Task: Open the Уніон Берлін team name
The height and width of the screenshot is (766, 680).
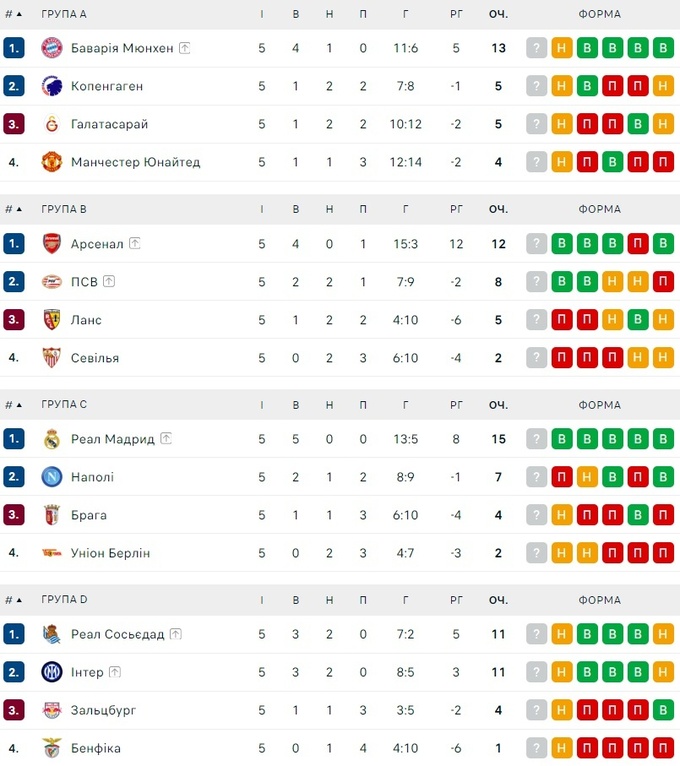Action: point(110,553)
